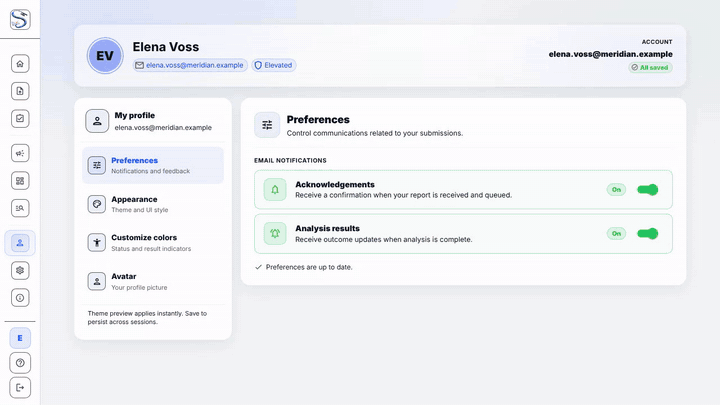The height and width of the screenshot is (405, 720).
Task: Open the settings gear sidebar icon
Action: pos(20,270)
